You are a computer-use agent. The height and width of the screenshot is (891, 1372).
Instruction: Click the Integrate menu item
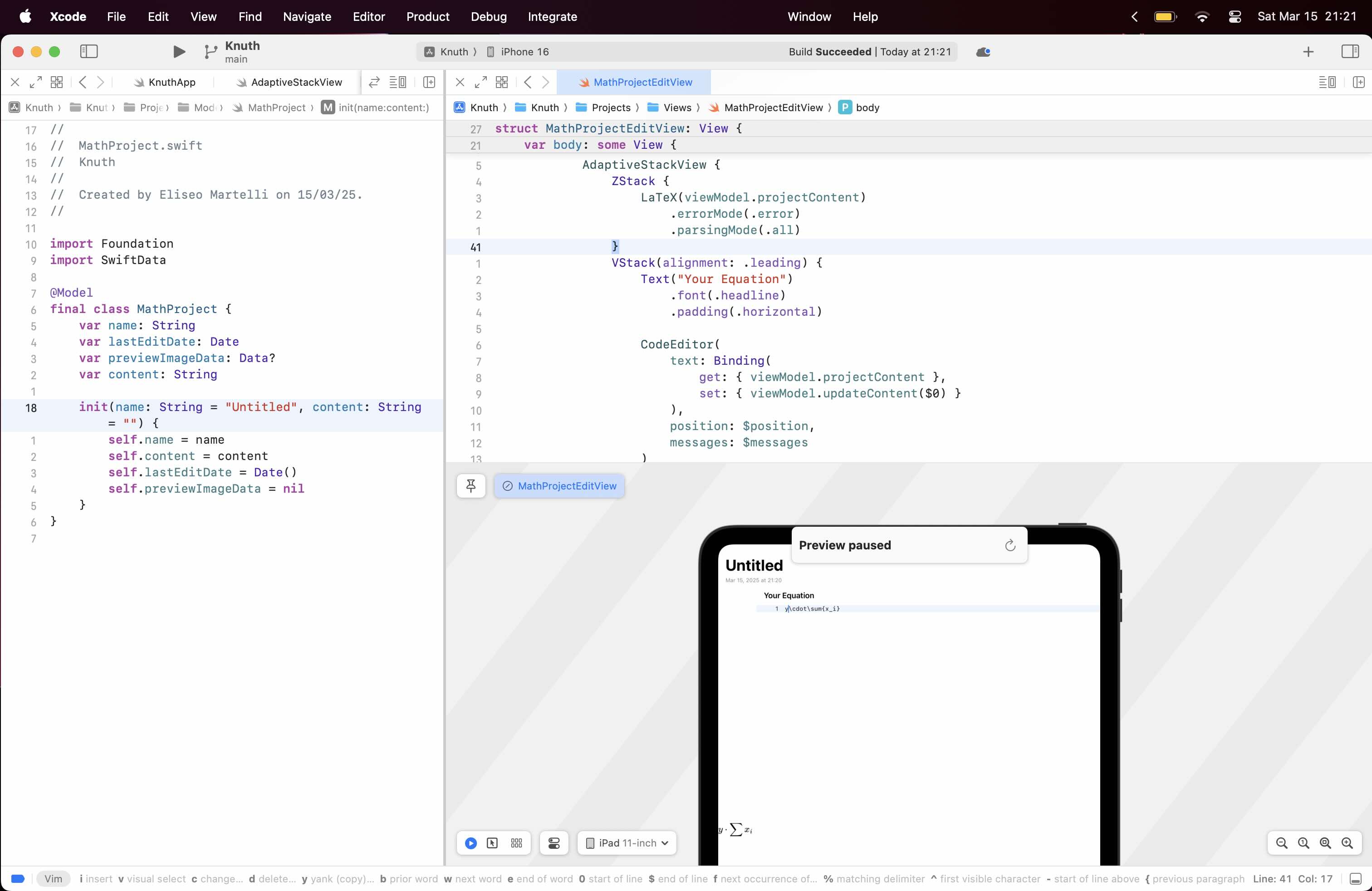(x=554, y=16)
